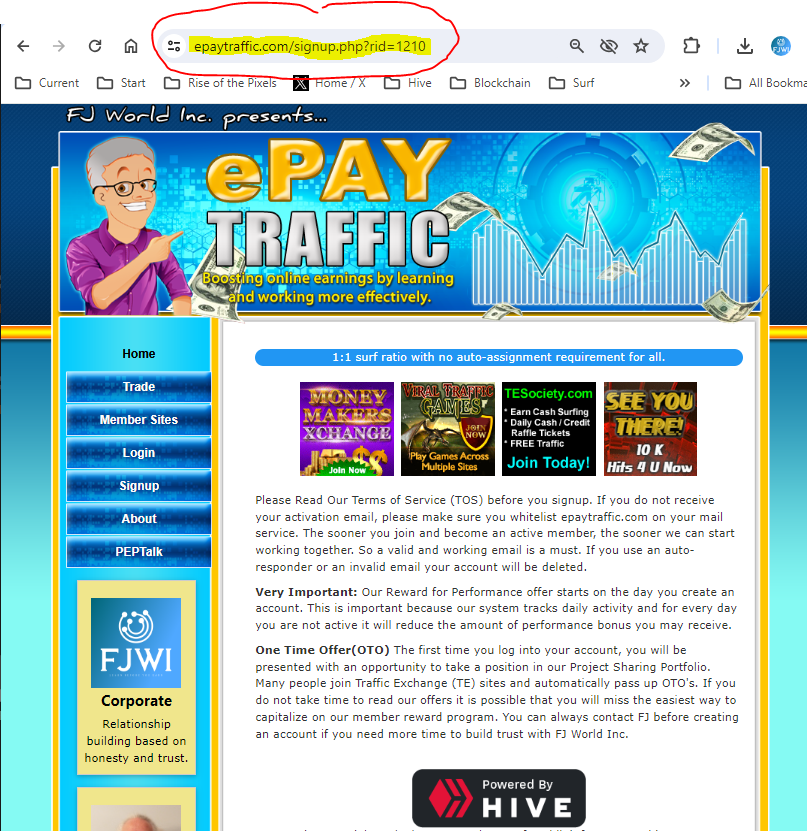Image resolution: width=807 pixels, height=831 pixels.
Task: Click the 'One Time Offer(OTO)' bold text
Action: point(322,650)
